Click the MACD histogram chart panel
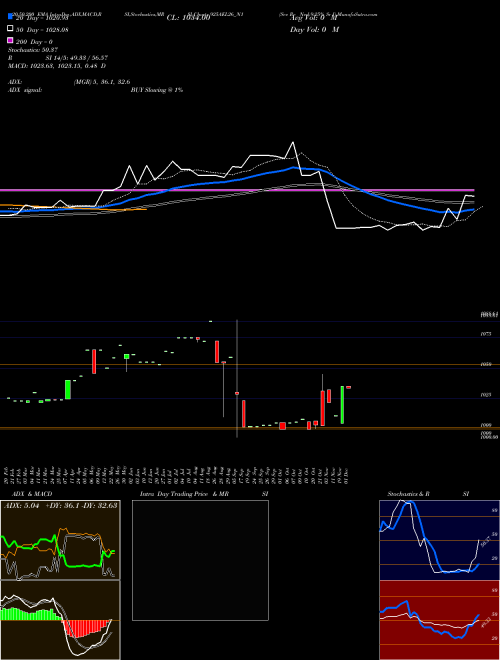The height and width of the screenshot is (660, 500). click(60, 620)
